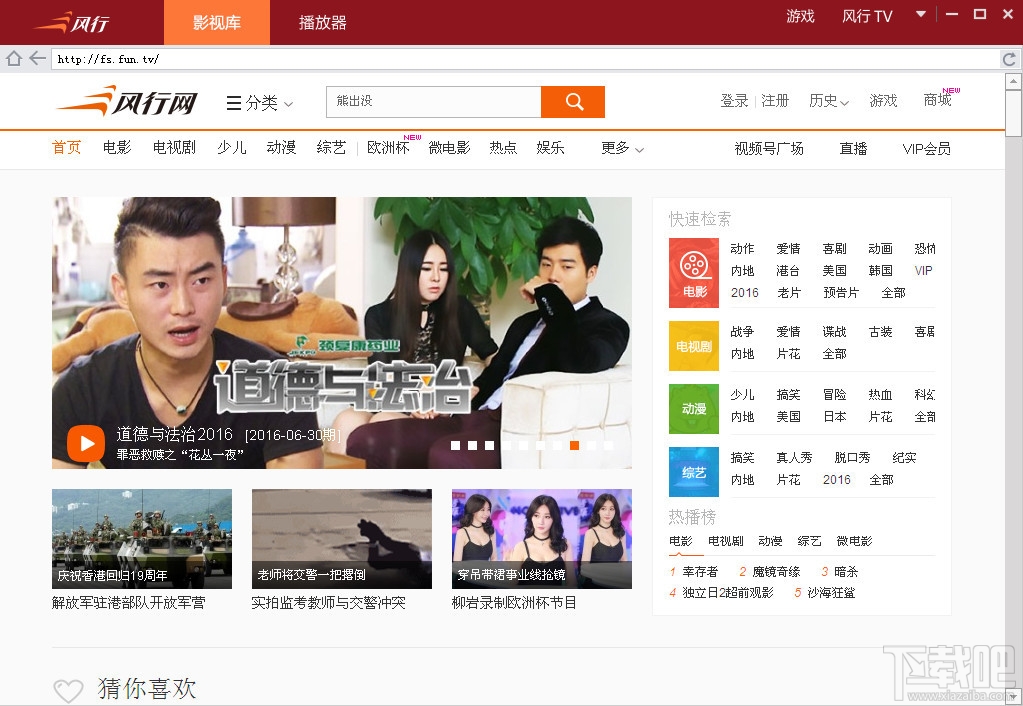Viewport: 1023px width, 706px height.
Task: Open 游戏 in the title bar
Action: (x=801, y=16)
